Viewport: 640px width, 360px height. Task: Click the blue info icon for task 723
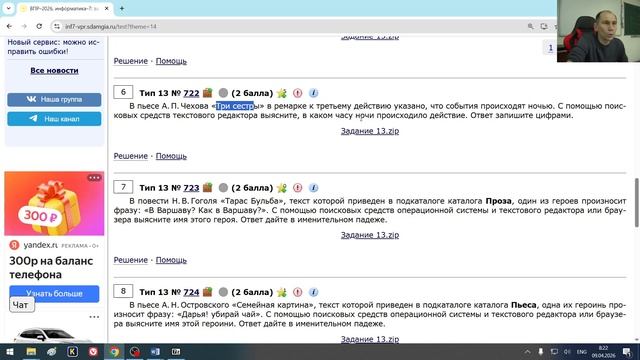pyautogui.click(x=313, y=188)
